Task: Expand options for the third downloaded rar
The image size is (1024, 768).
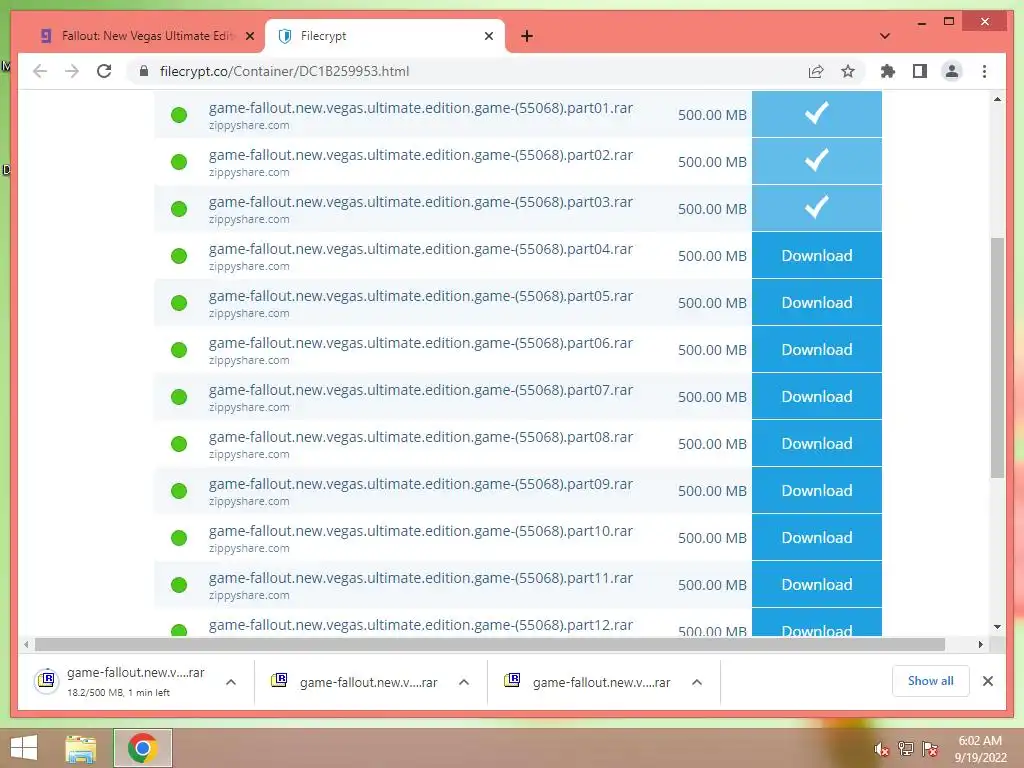Action: [x=697, y=682]
